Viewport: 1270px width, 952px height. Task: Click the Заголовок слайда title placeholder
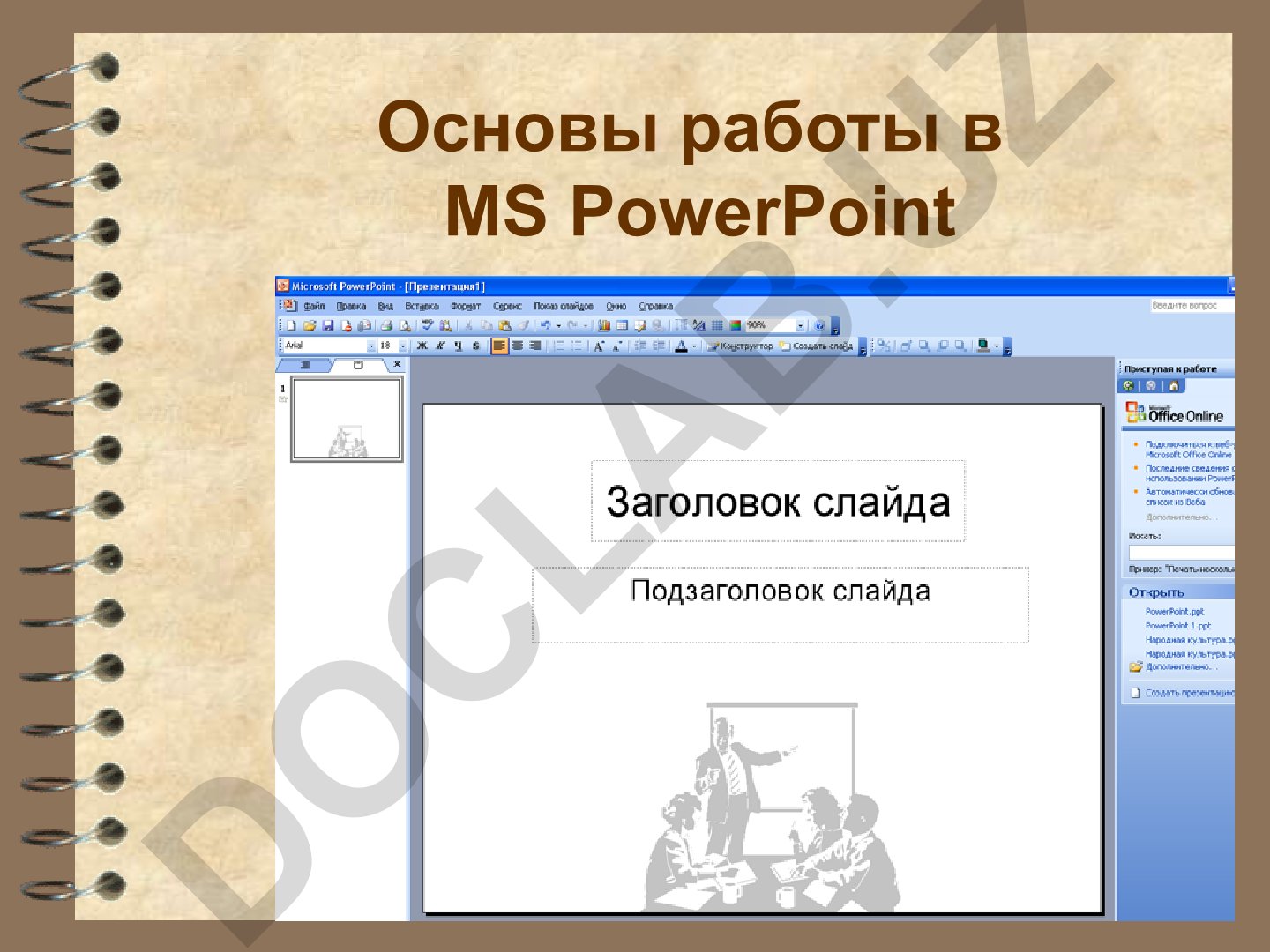[778, 501]
